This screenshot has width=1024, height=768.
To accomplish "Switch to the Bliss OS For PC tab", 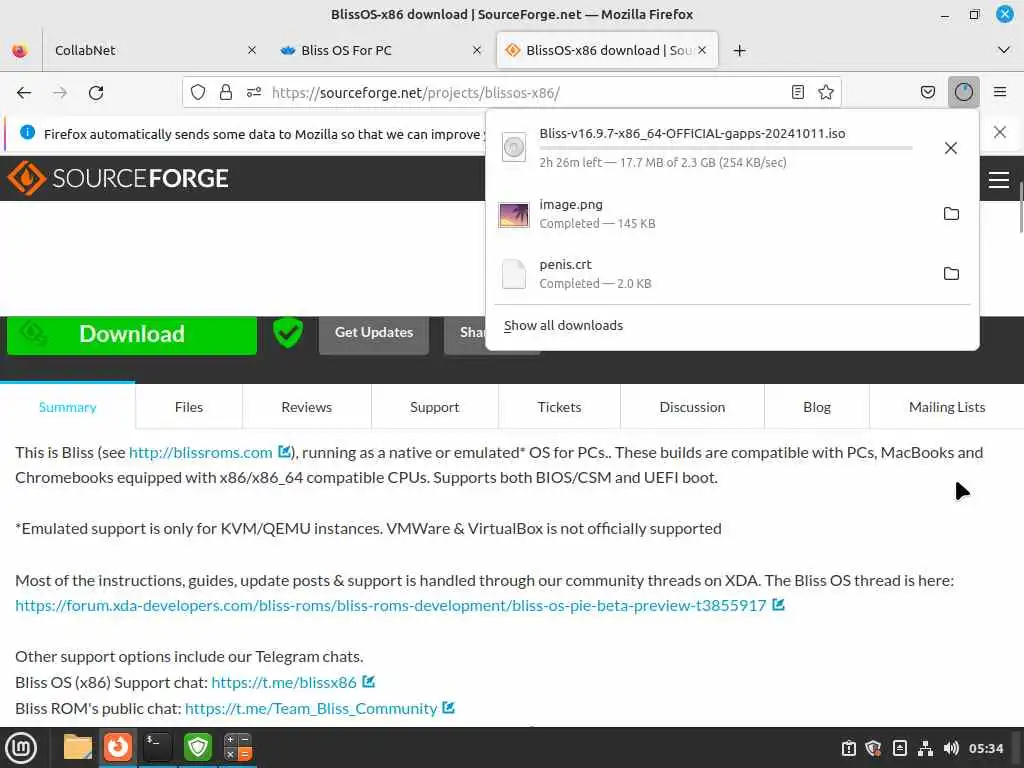I will pyautogui.click(x=382, y=50).
